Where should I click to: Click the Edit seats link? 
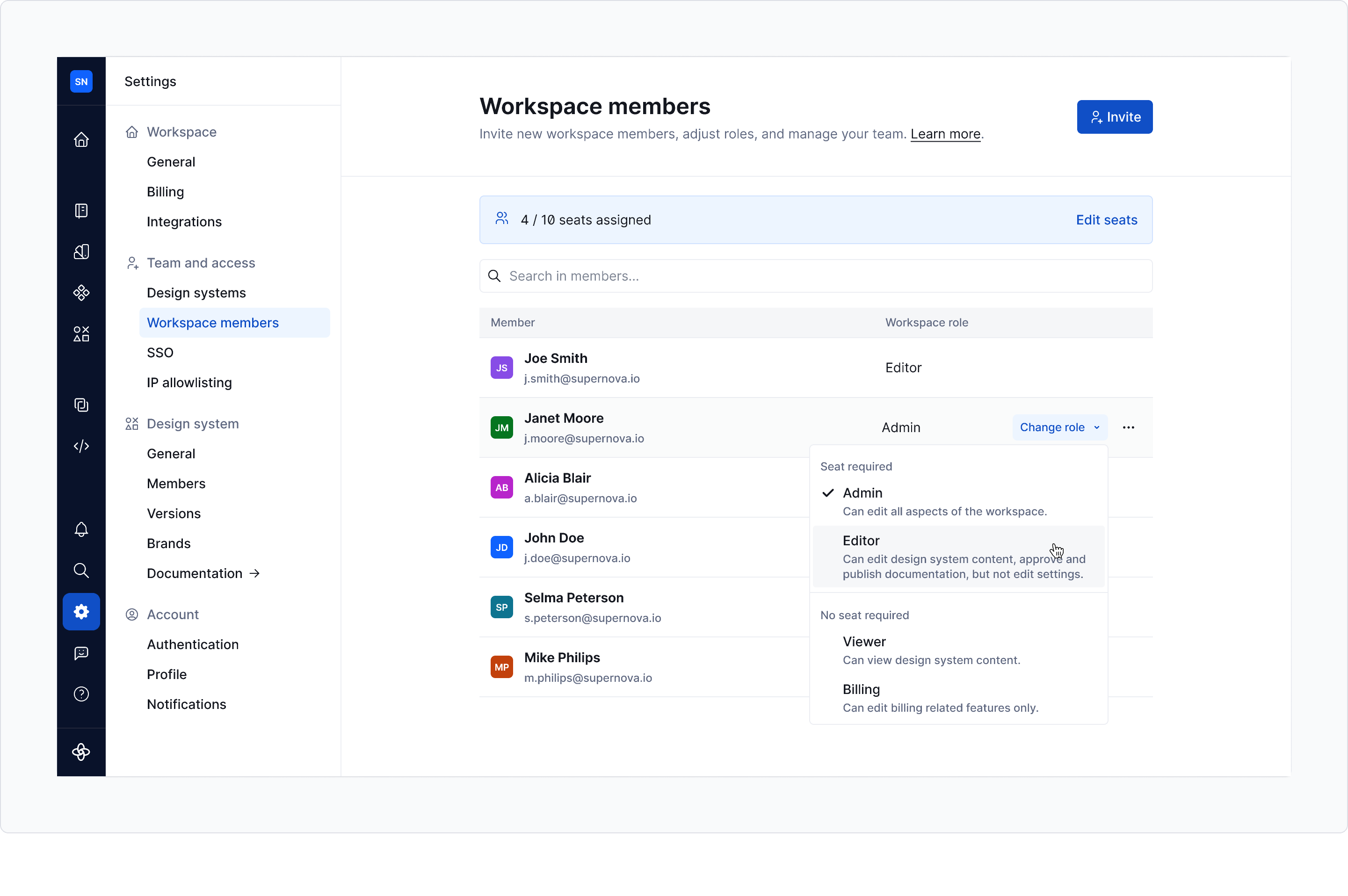[x=1106, y=219]
